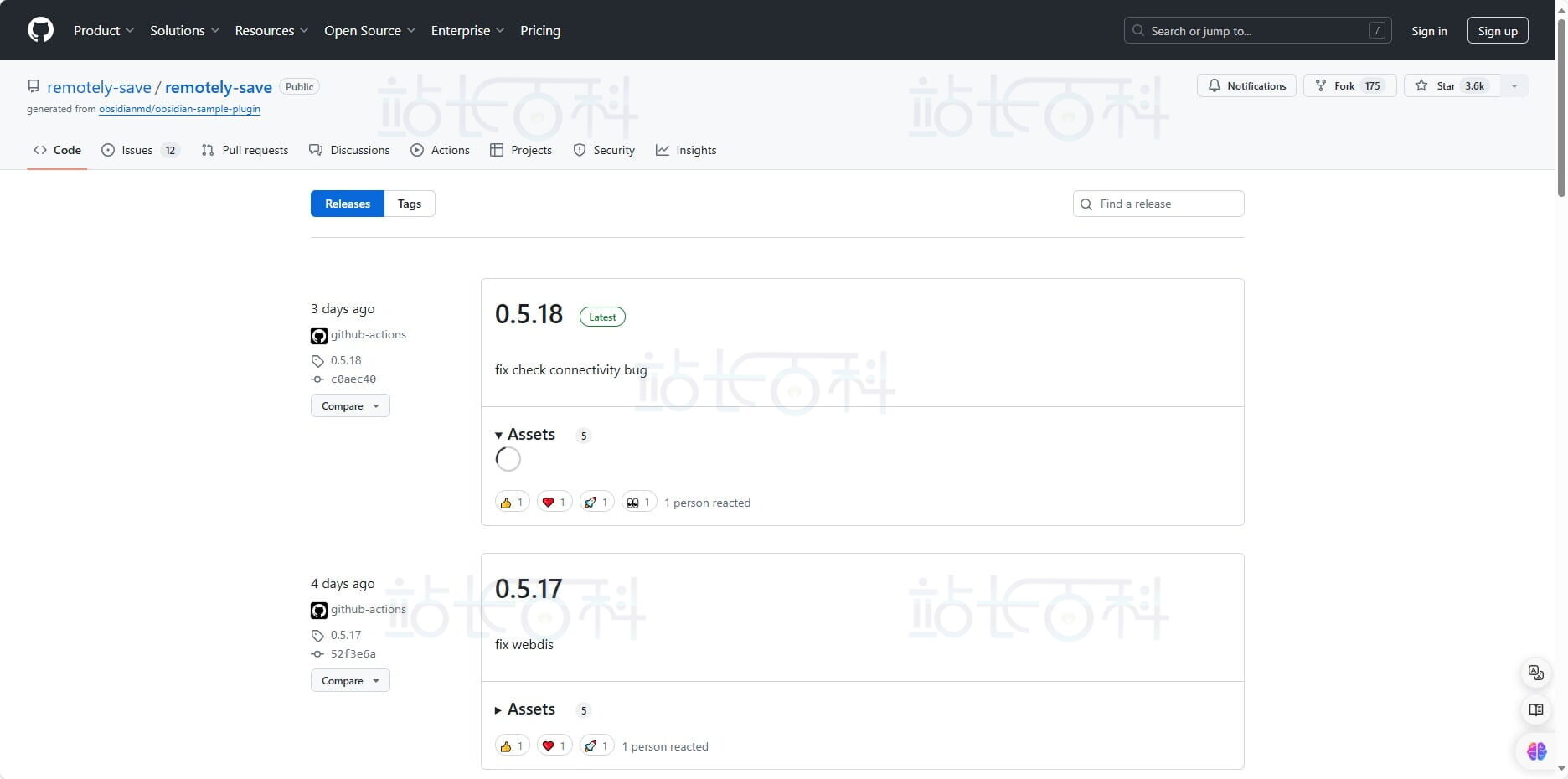Focus the Search or jump to field

[1257, 30]
